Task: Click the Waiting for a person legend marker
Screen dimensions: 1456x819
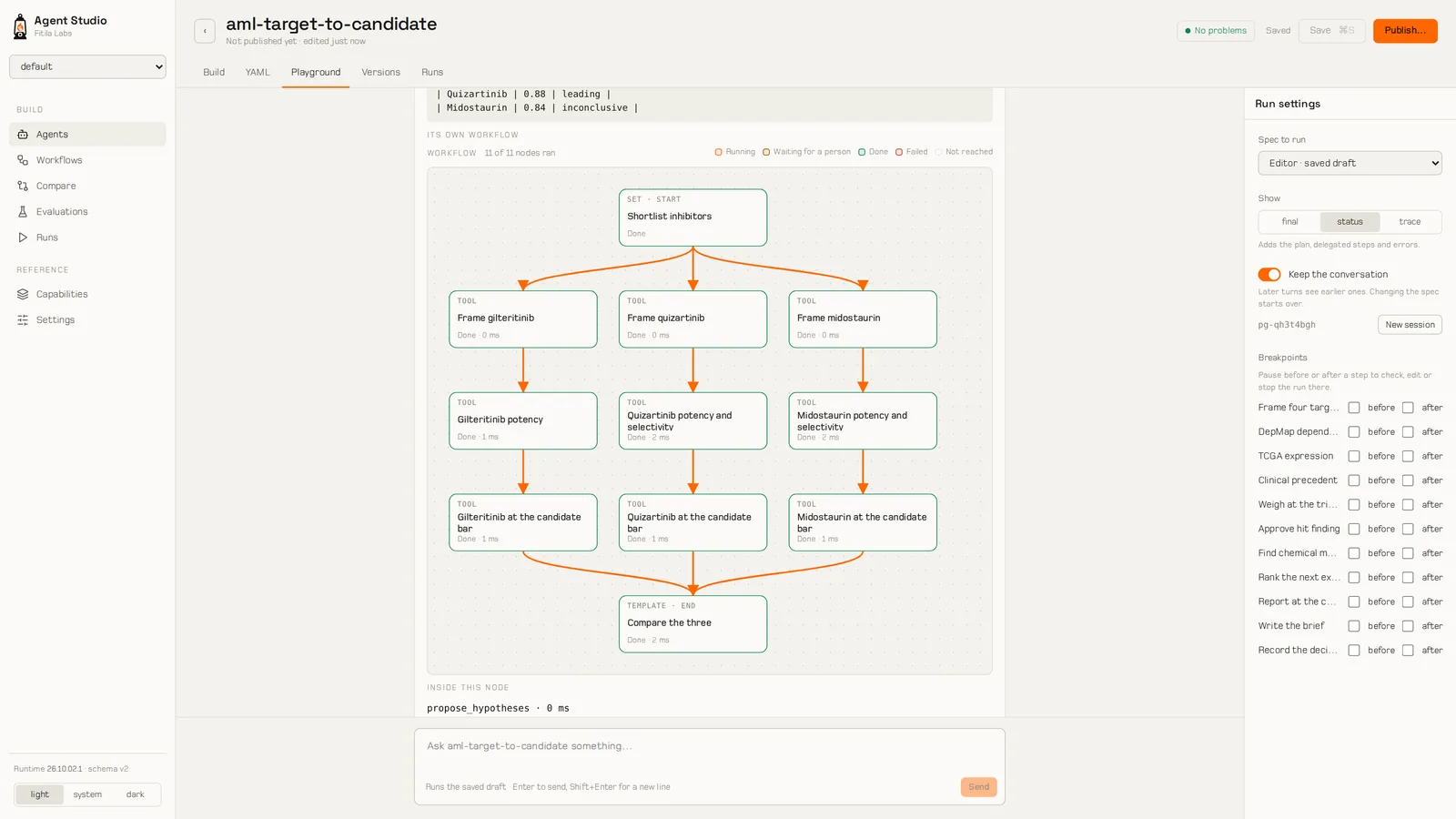Action: 766,152
